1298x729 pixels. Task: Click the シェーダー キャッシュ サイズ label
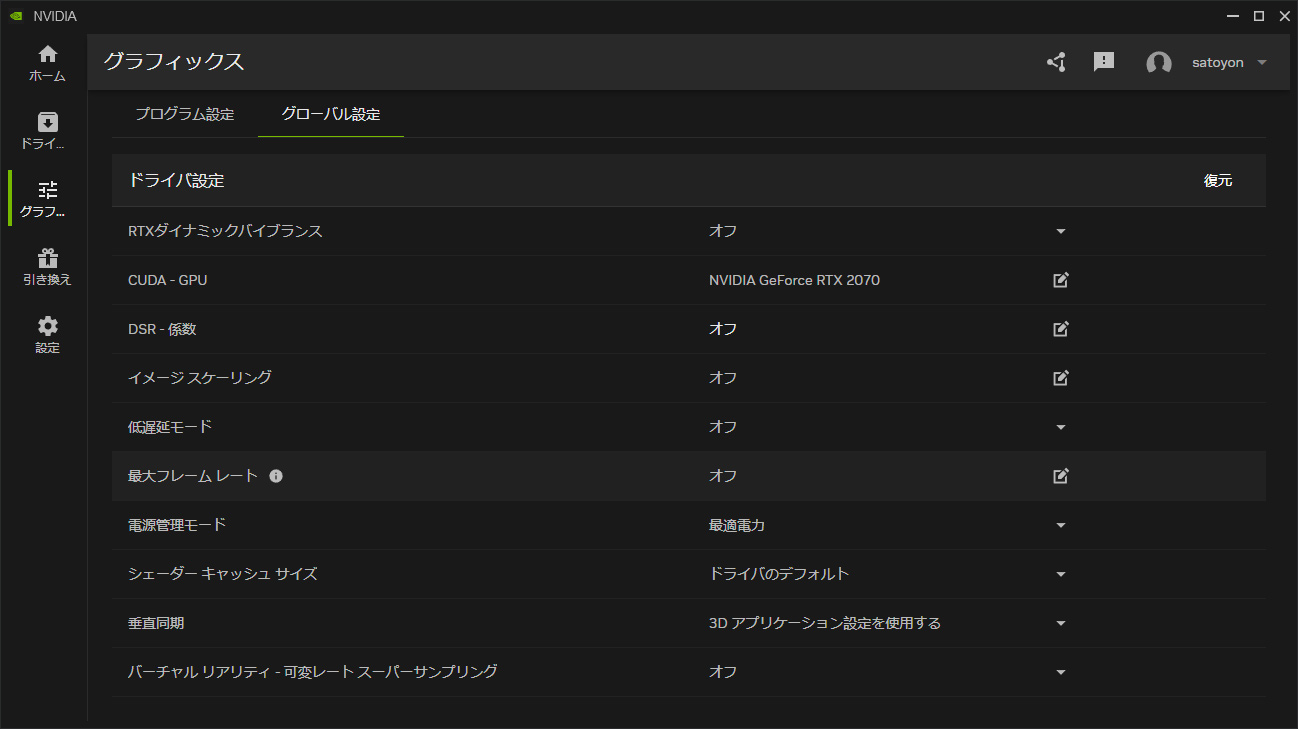223,574
